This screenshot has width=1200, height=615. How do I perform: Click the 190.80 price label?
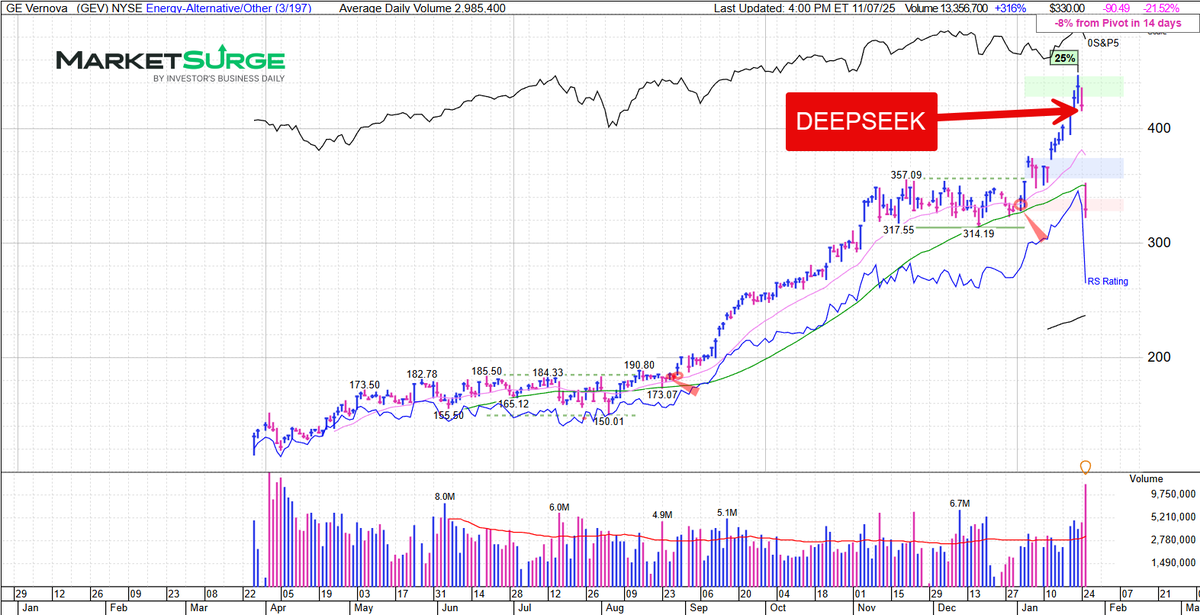coord(638,365)
